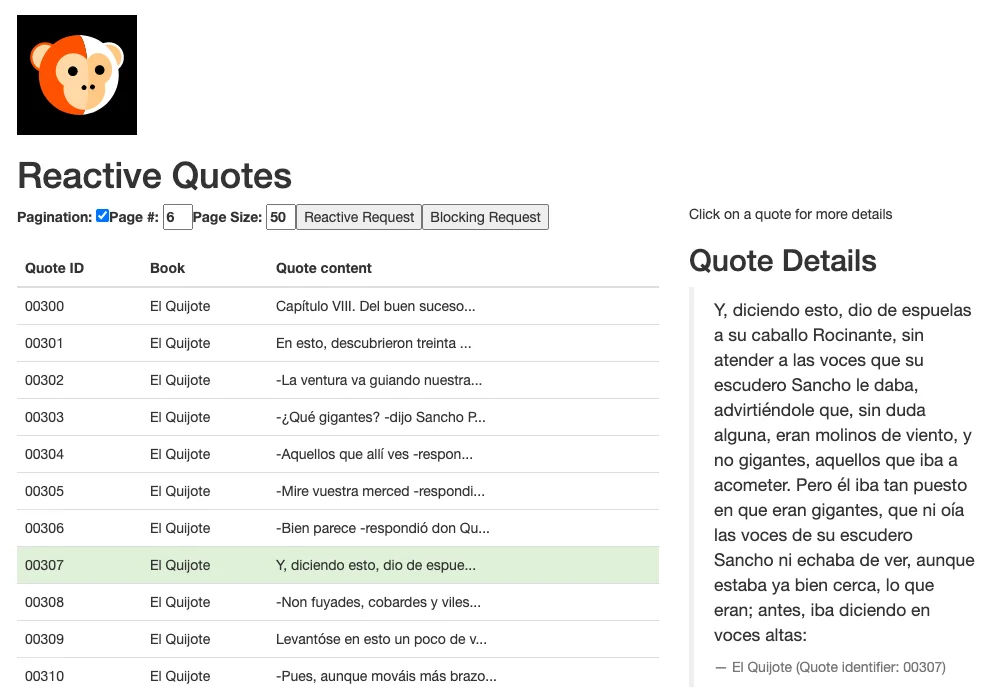Focus the Page Size input field
The image size is (1001, 694).
click(x=281, y=217)
